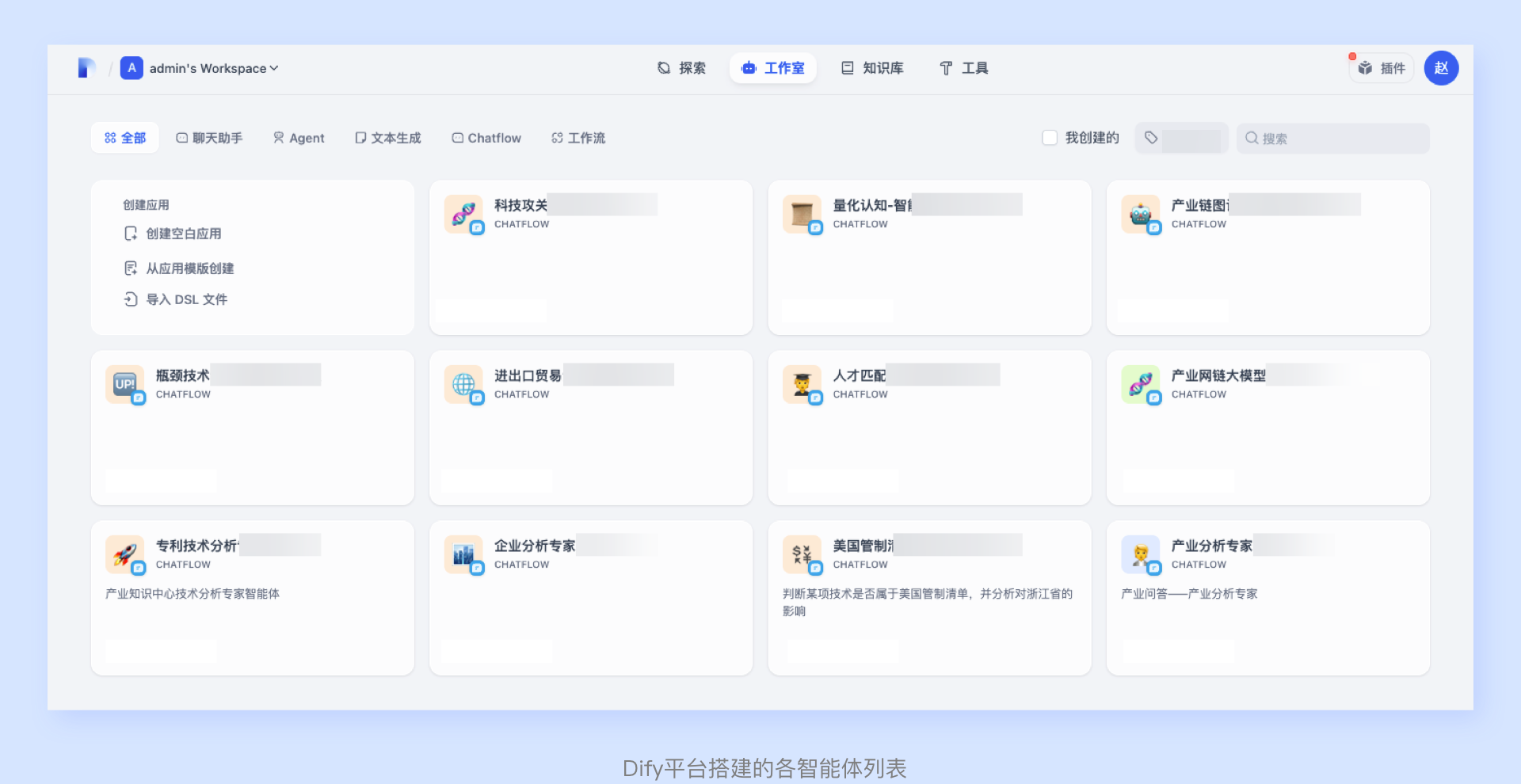The width and height of the screenshot is (1521, 784).
Task: Open the 科技攻关 app title
Action: click(520, 205)
